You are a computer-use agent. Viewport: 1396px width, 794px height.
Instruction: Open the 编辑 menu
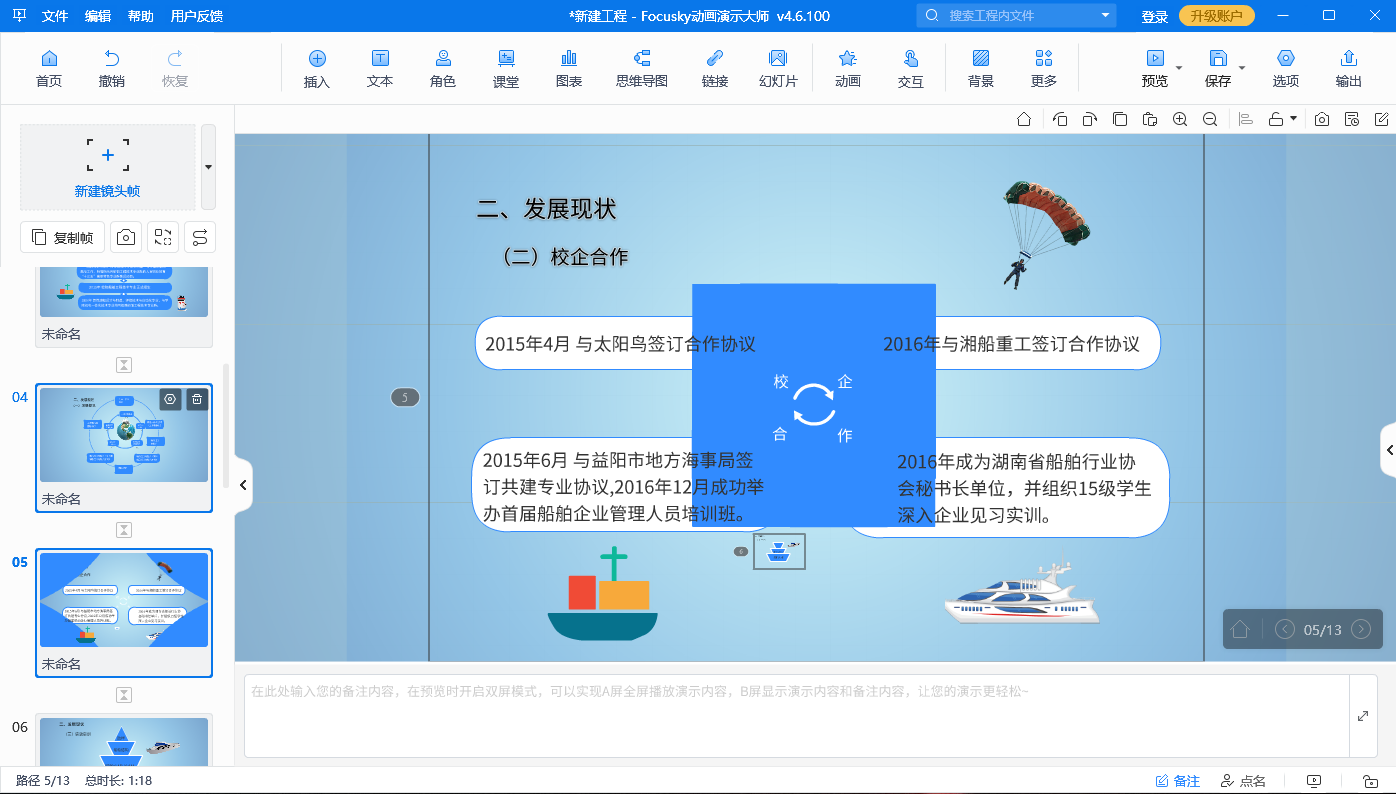[98, 16]
